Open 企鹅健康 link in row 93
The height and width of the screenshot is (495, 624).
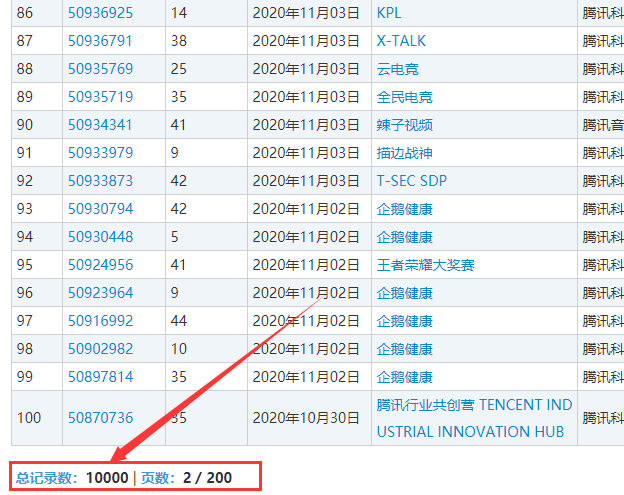point(404,209)
